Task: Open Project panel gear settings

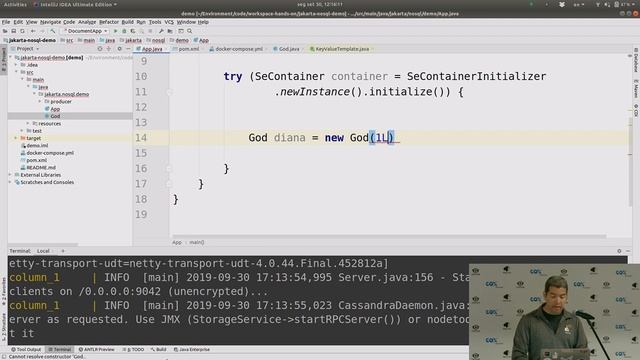Action: point(119,49)
